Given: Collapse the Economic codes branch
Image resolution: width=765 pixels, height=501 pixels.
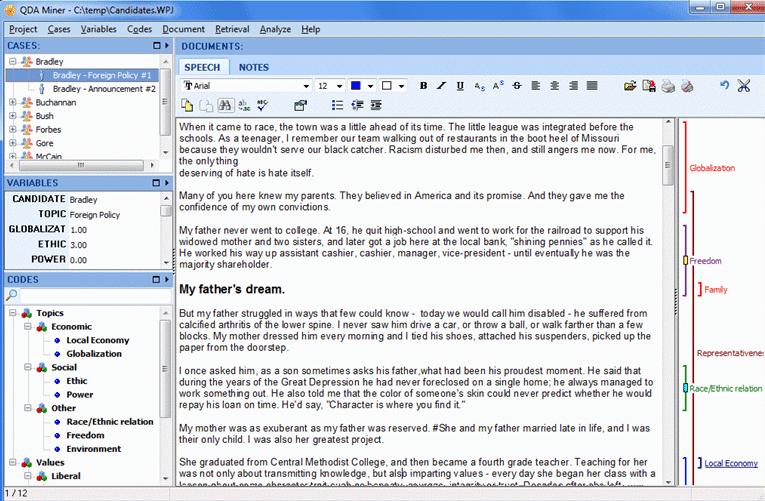Looking at the screenshot, I should 26,326.
